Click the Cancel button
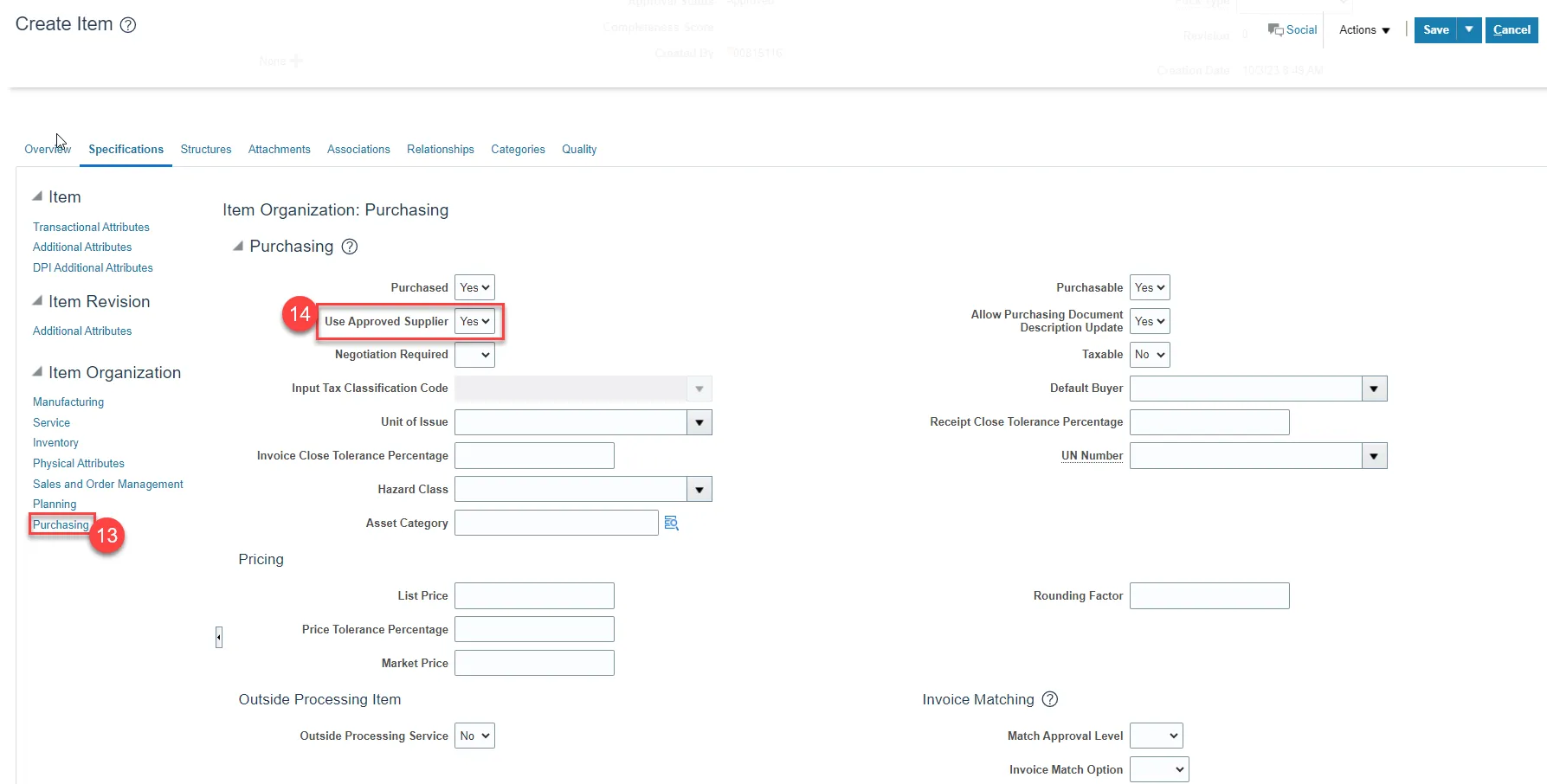The width and height of the screenshot is (1547, 784). [x=1512, y=29]
